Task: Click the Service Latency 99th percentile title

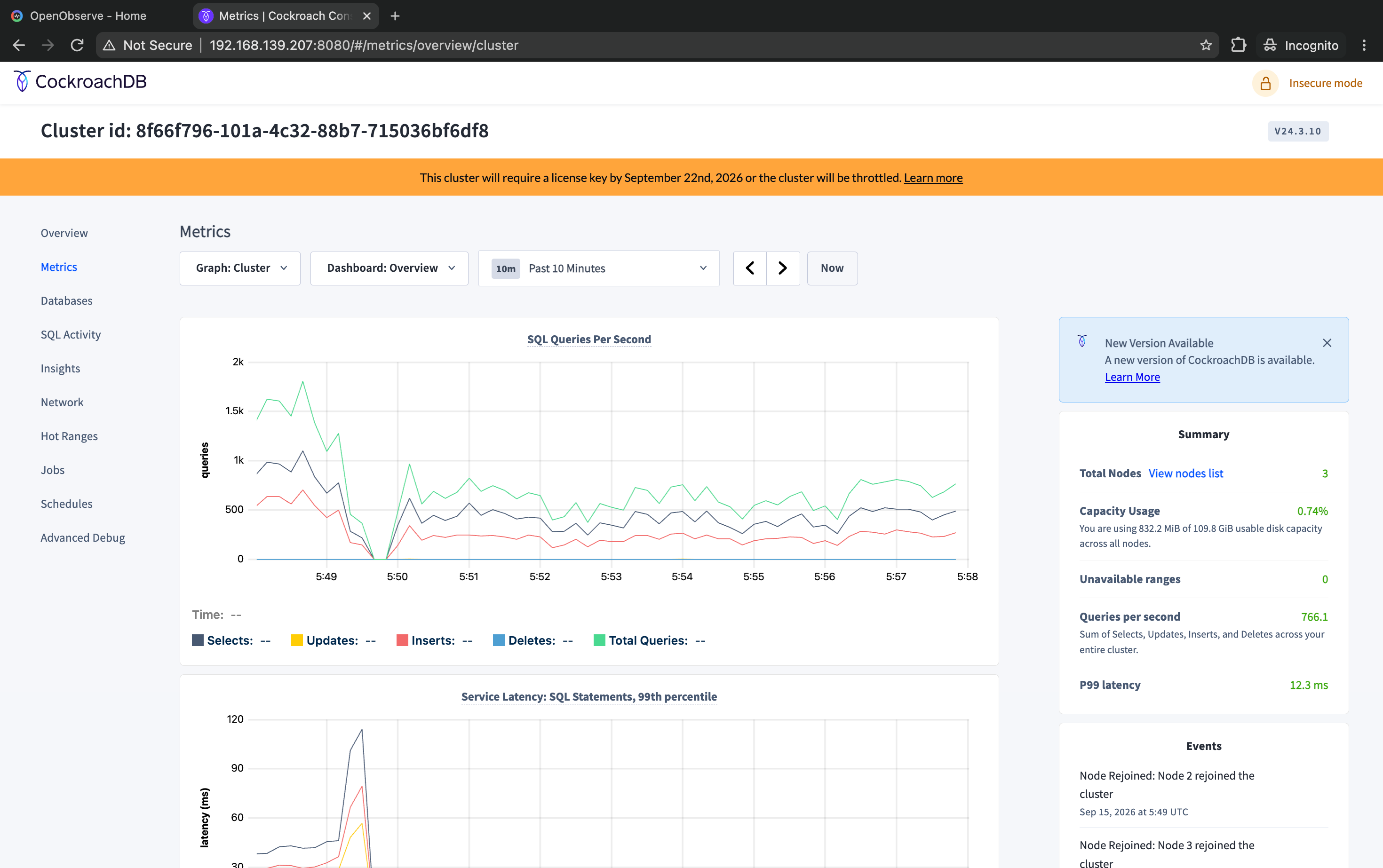Action: [589, 696]
